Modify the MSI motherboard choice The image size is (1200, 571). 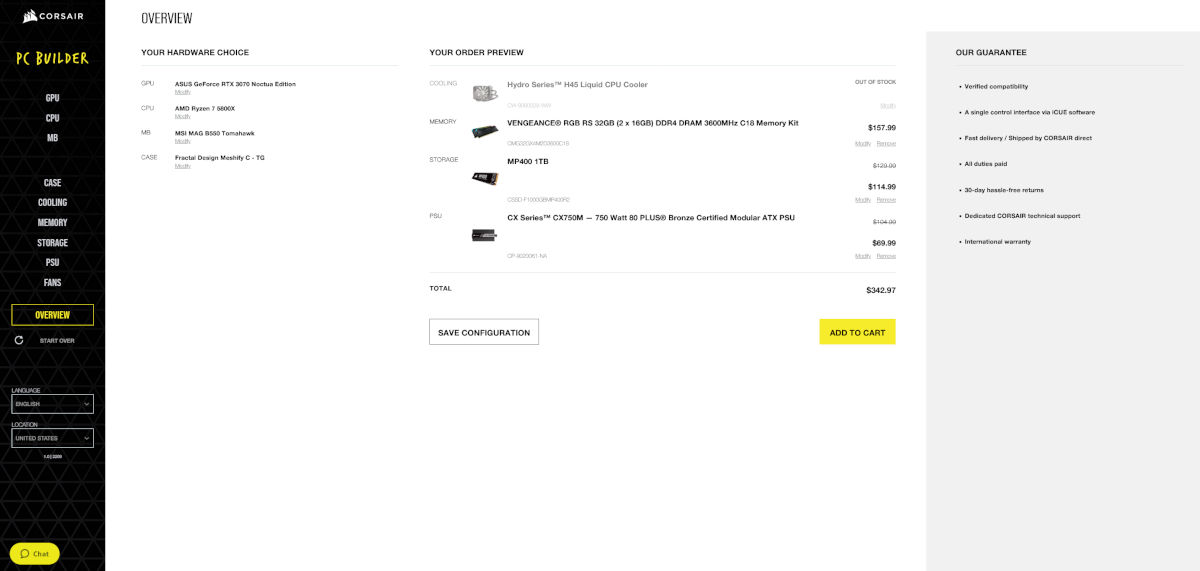pos(183,141)
